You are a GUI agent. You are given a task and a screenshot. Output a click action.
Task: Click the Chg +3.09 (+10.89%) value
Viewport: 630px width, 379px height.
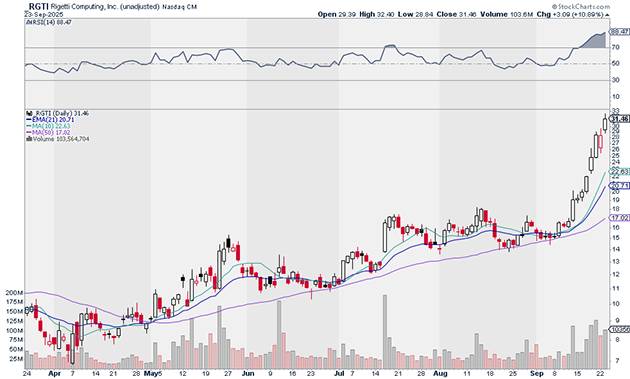coord(570,14)
